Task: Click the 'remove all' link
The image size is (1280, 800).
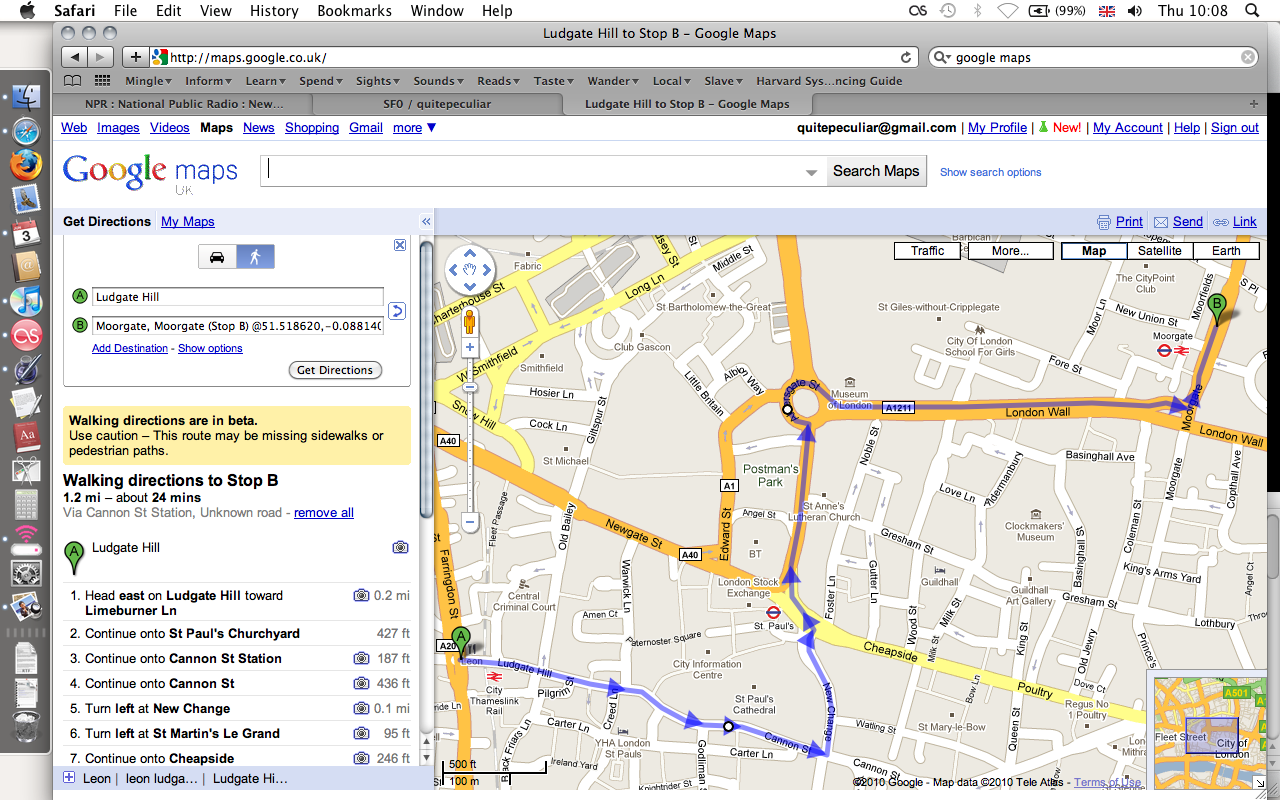Action: point(323,513)
